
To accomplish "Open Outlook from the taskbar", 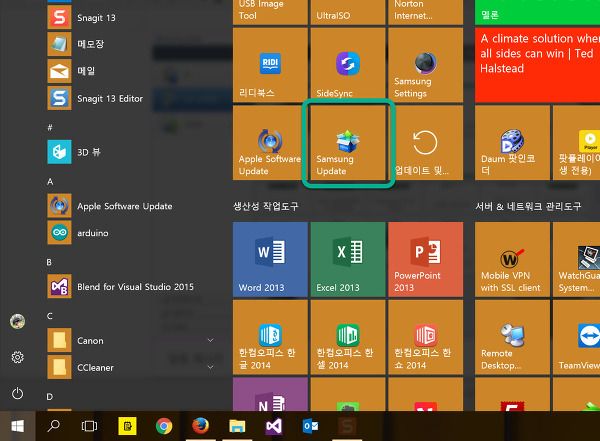I will point(310,426).
